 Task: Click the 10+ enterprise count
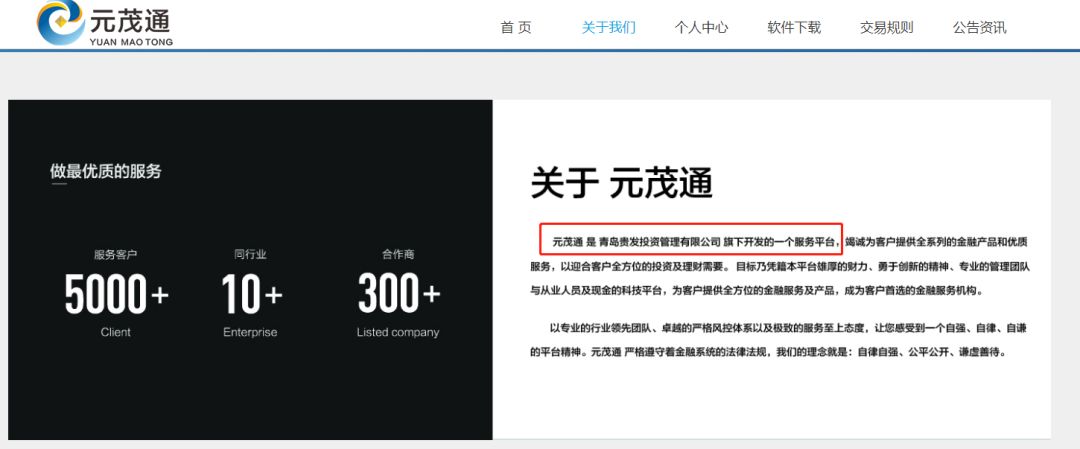[251, 294]
